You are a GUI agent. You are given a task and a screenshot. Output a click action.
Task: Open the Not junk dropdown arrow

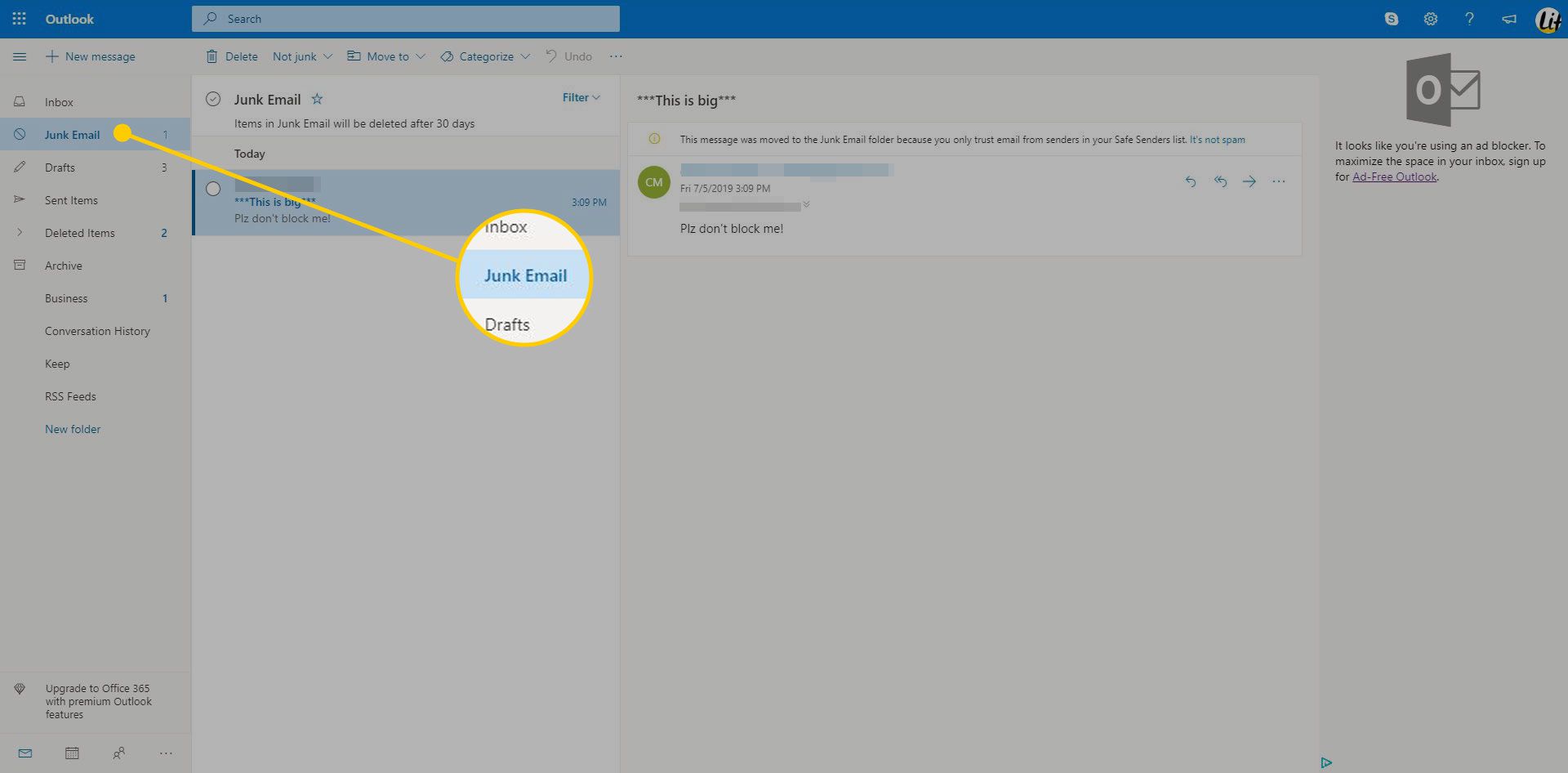(327, 56)
